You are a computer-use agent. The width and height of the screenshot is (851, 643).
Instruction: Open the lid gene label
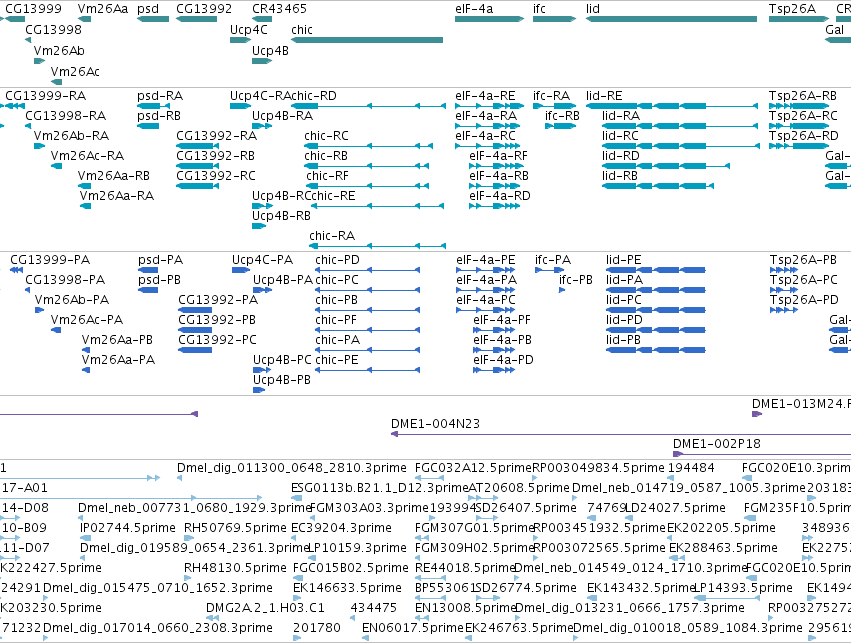point(593,9)
